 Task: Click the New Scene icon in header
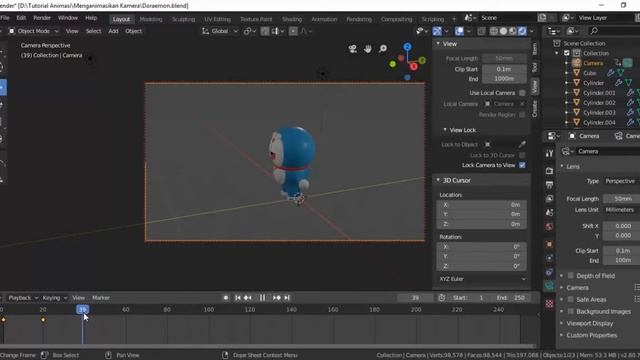542,18
